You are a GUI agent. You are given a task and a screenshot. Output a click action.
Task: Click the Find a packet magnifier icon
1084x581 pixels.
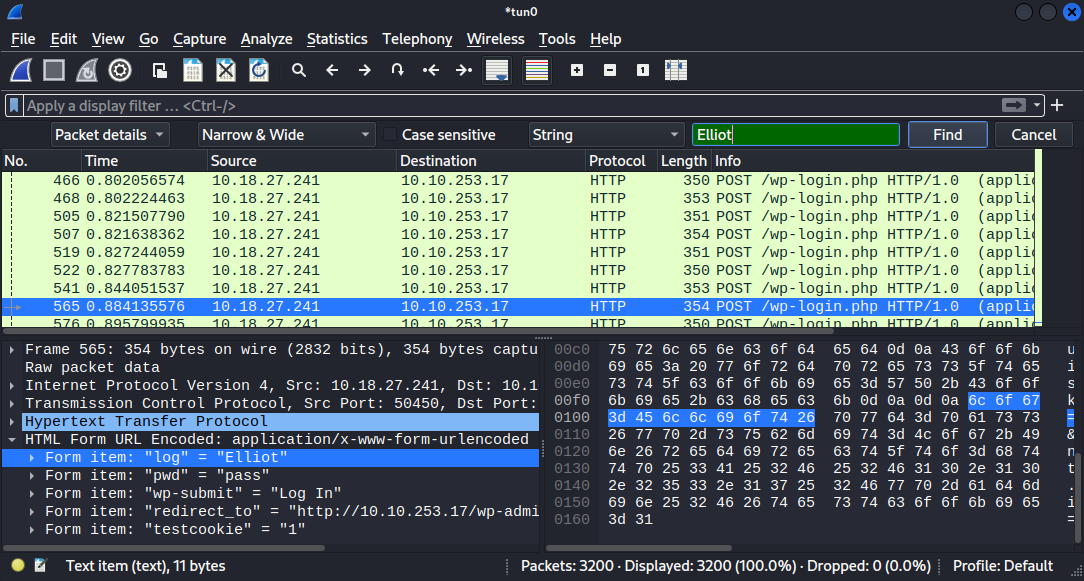tap(299, 70)
